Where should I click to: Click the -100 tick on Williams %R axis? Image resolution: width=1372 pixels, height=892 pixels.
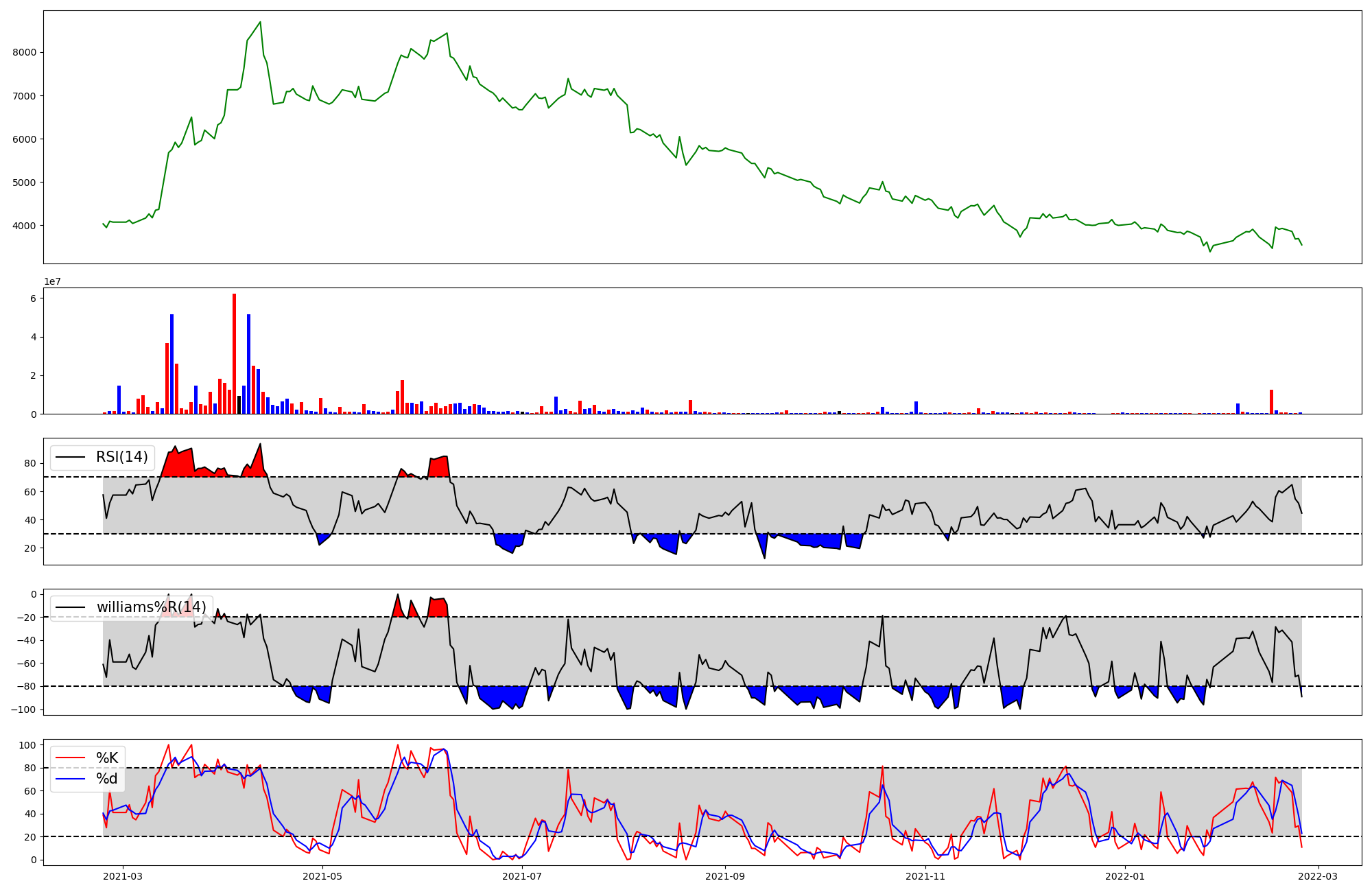(x=22, y=709)
